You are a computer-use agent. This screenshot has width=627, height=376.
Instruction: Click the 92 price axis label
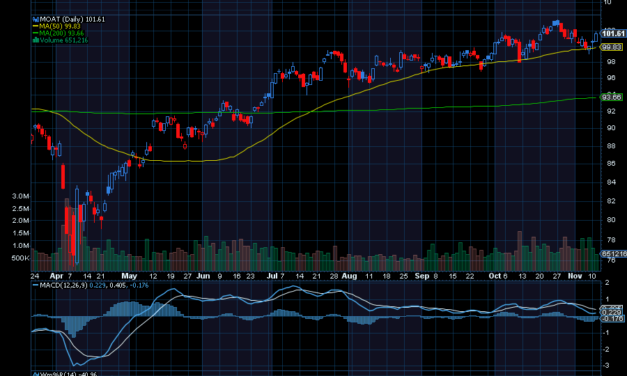coord(611,111)
